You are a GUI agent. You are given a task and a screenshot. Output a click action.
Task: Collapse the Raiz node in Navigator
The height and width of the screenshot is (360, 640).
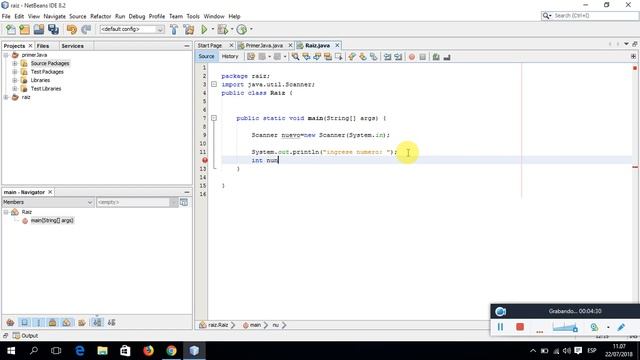(6, 212)
